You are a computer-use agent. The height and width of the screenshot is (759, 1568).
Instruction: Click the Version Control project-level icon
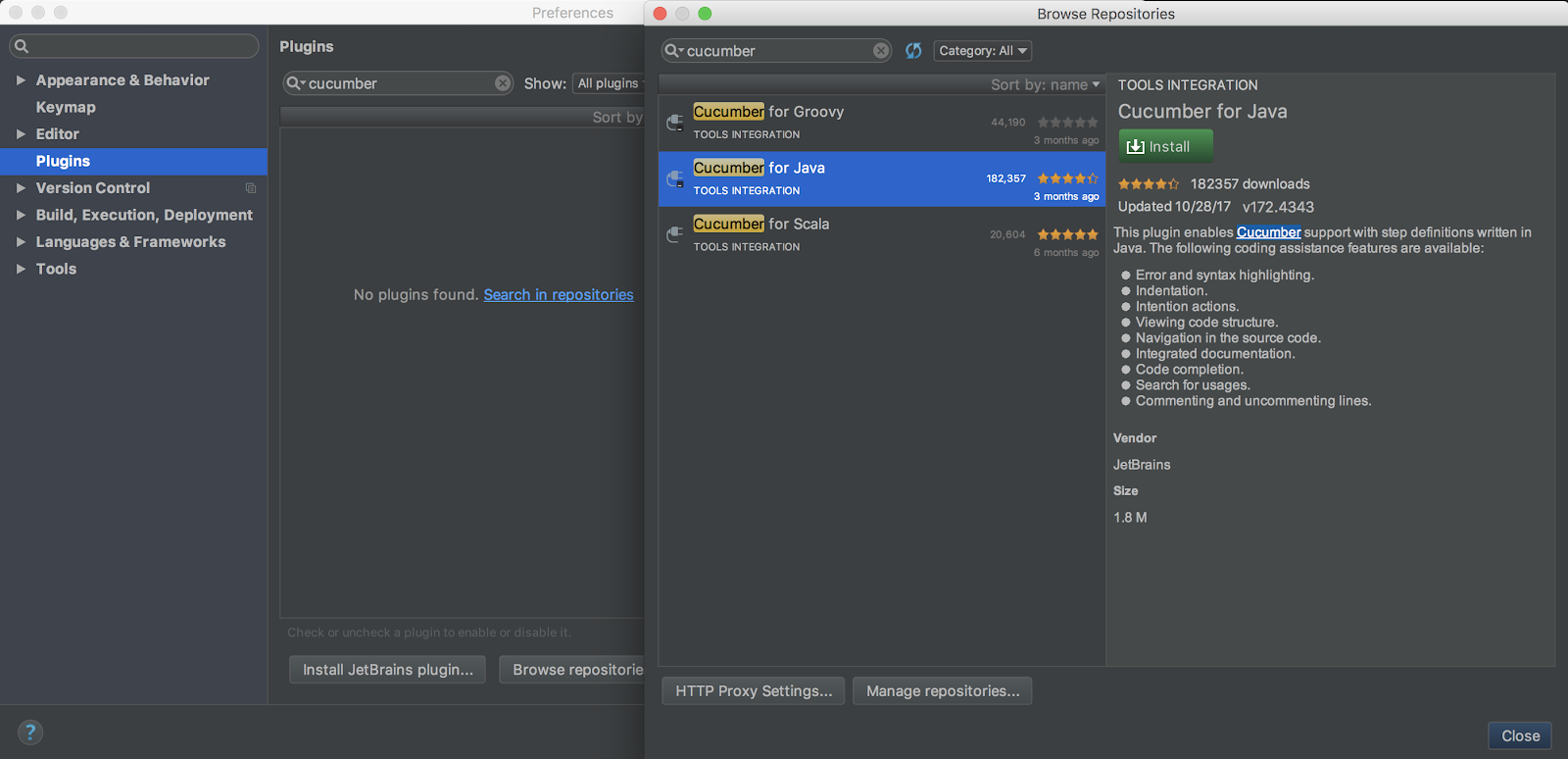pyautogui.click(x=251, y=188)
